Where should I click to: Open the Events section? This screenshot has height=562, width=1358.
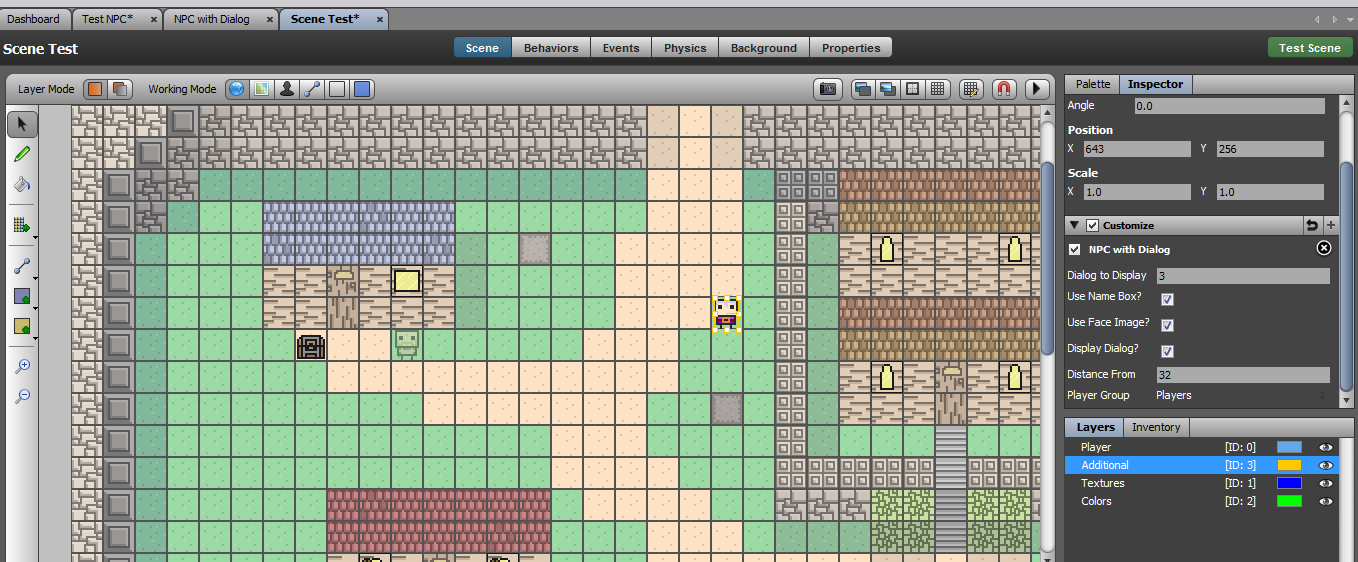[x=621, y=47]
